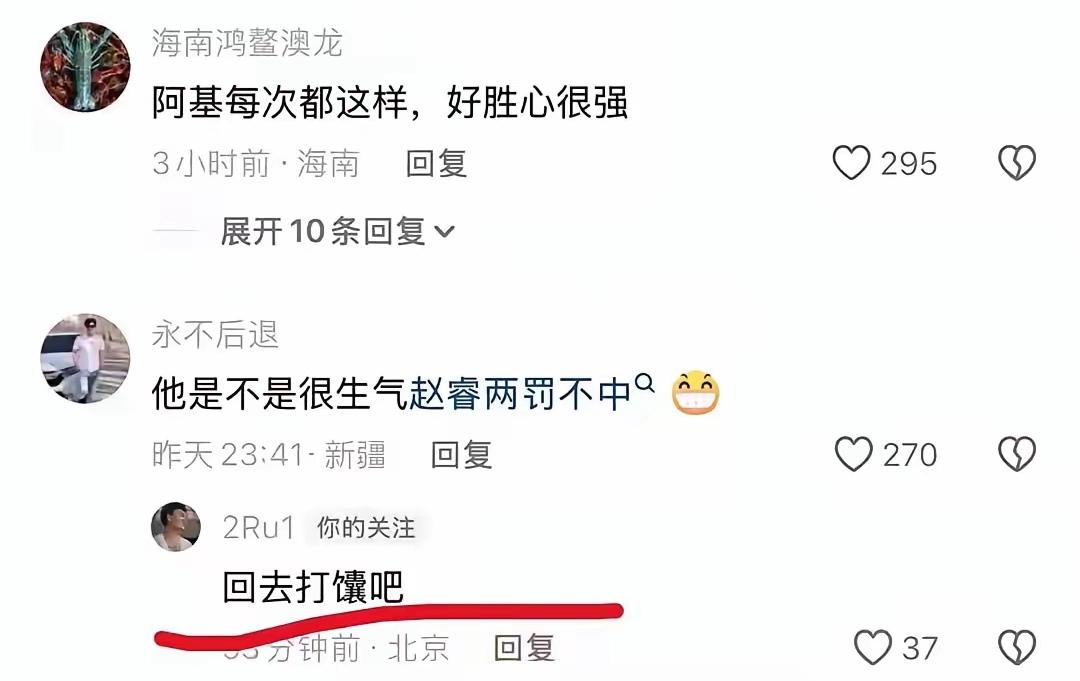Screen dimensions: 1080x681
Task: Like 永不后退's comment with 270 likes
Action: tap(853, 454)
